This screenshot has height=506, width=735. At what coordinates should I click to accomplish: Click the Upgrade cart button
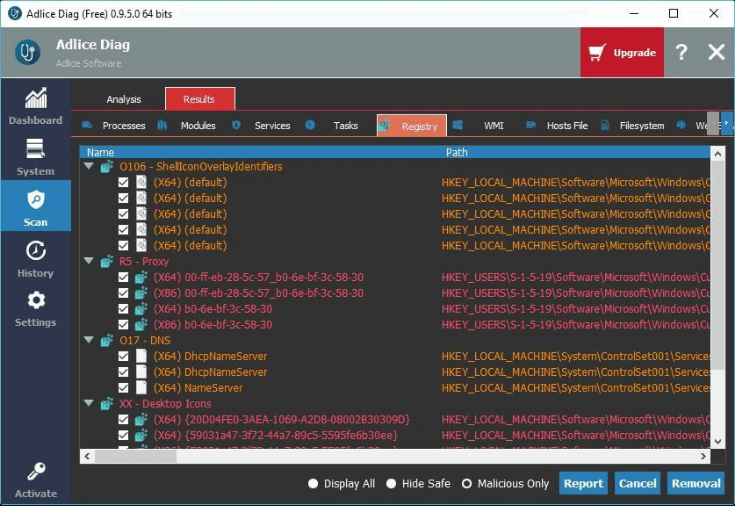(622, 53)
